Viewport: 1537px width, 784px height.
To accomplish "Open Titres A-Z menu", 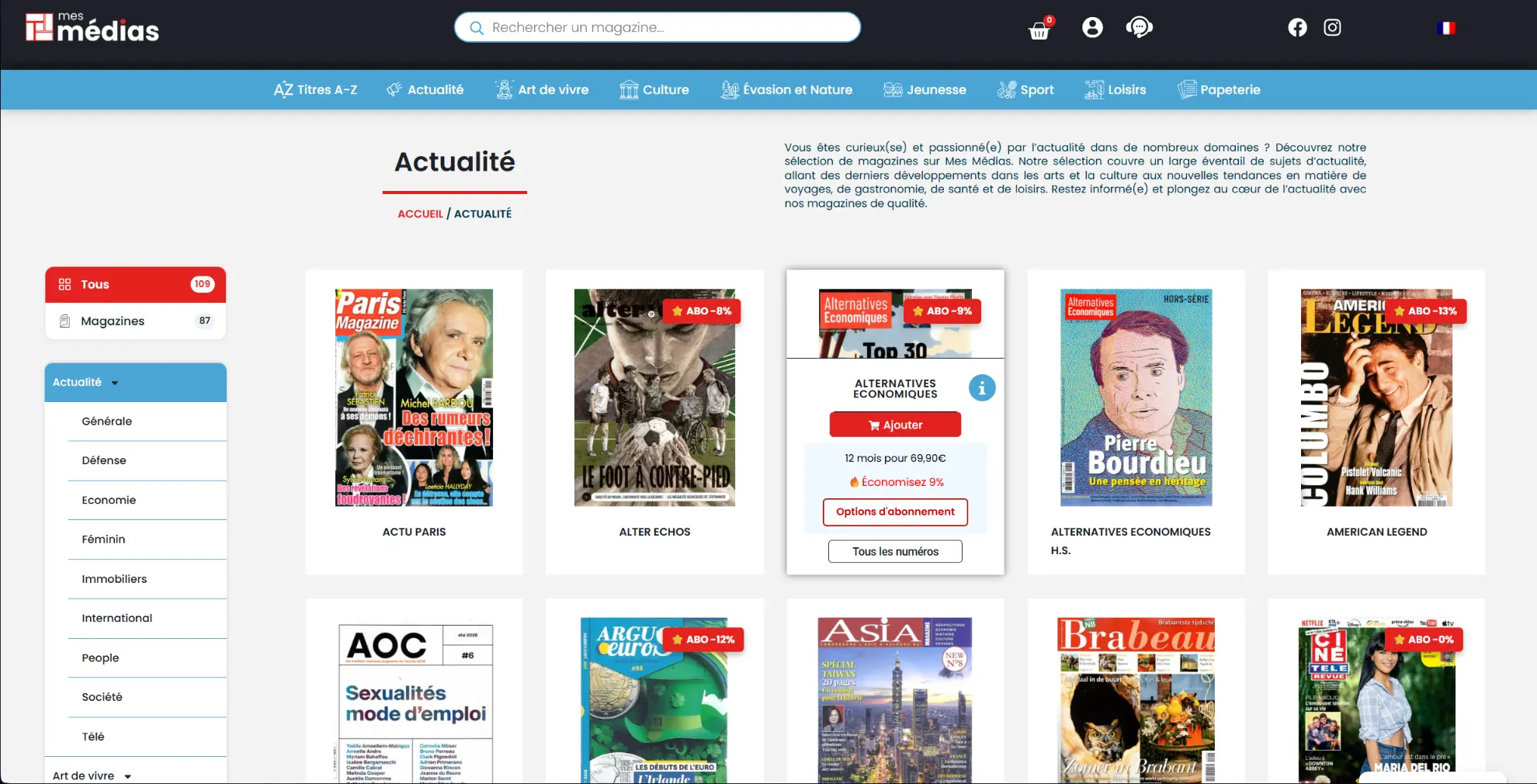I will 315,90.
